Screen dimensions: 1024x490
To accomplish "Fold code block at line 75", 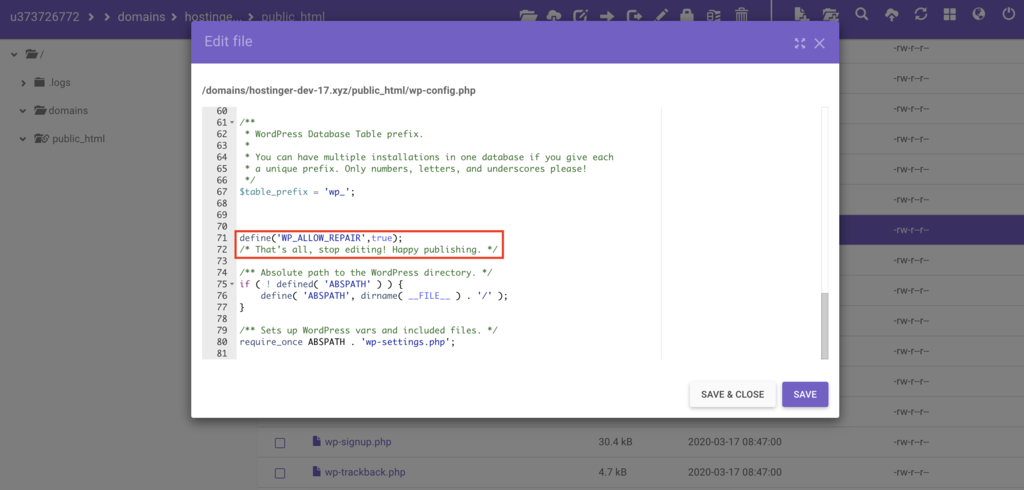I will 232,284.
